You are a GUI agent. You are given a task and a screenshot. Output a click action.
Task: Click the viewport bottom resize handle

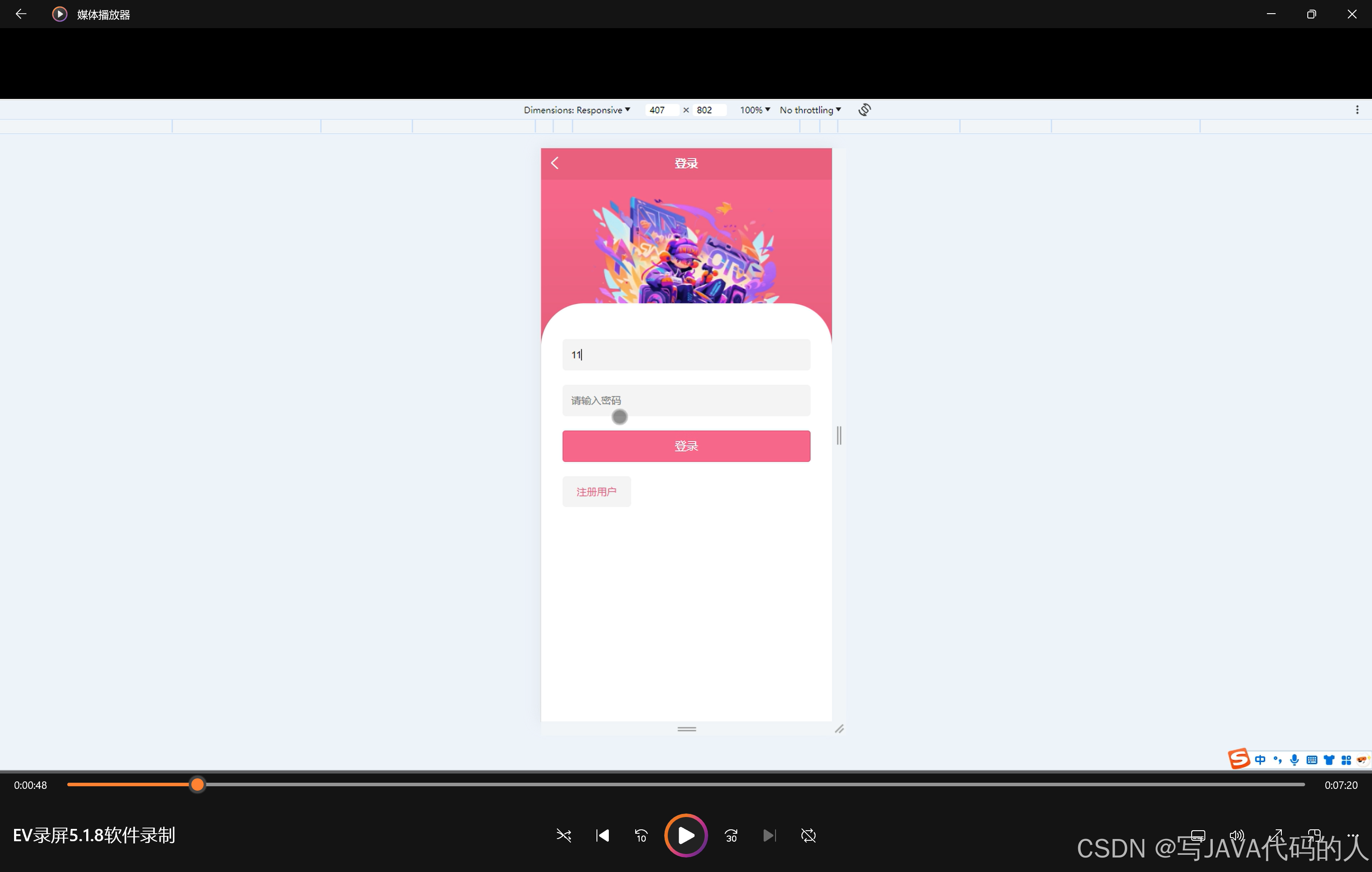click(687, 729)
